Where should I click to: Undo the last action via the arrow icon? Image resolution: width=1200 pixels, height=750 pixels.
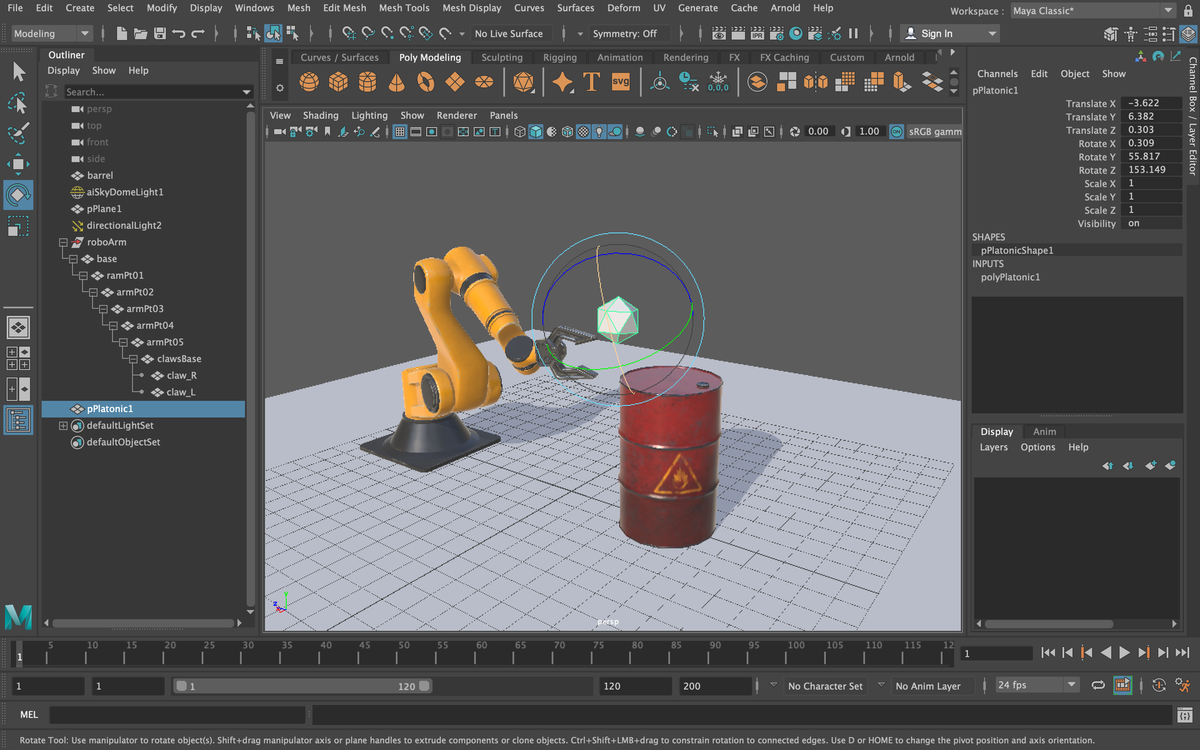178,33
